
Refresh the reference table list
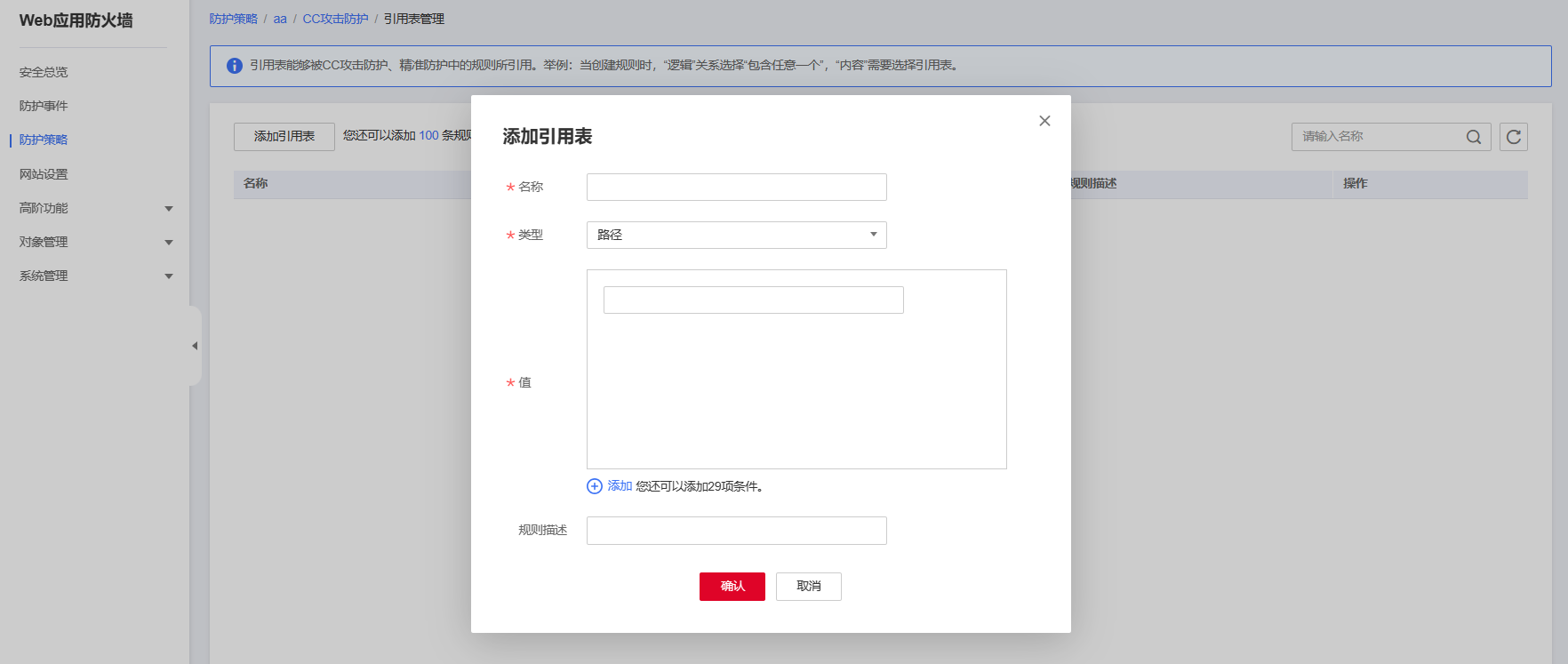(x=1514, y=137)
